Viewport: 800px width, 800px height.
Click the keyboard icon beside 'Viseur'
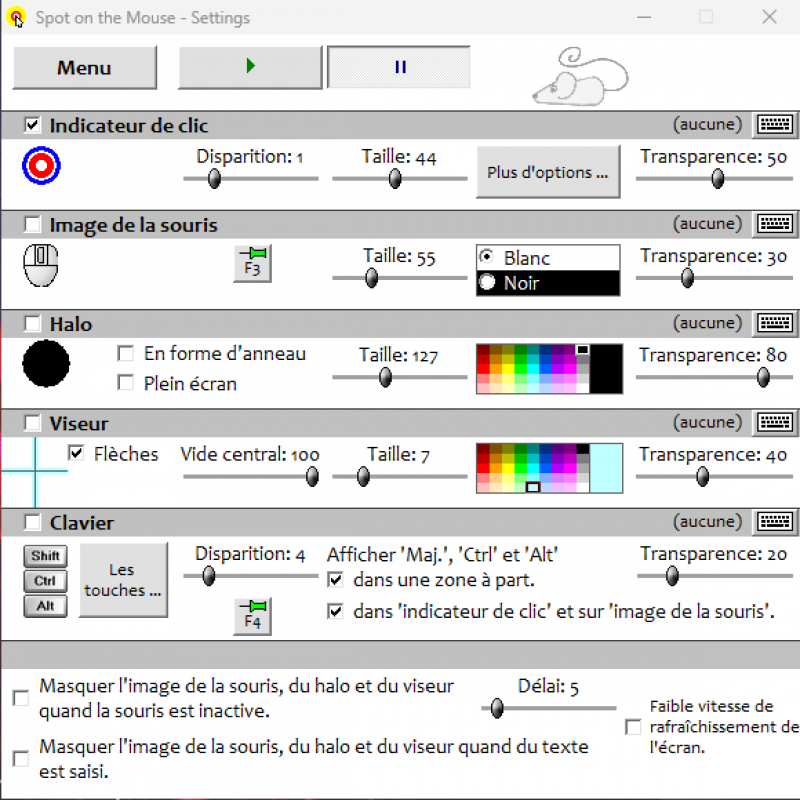(x=776, y=422)
